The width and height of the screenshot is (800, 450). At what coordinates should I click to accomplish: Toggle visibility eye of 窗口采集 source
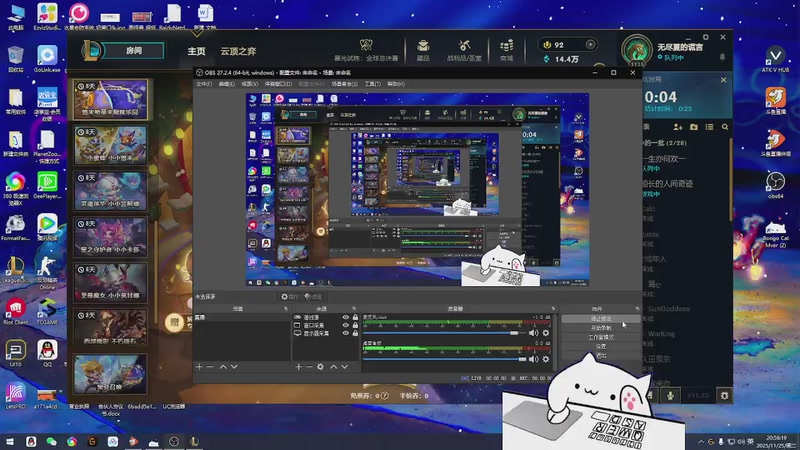tap(346, 325)
